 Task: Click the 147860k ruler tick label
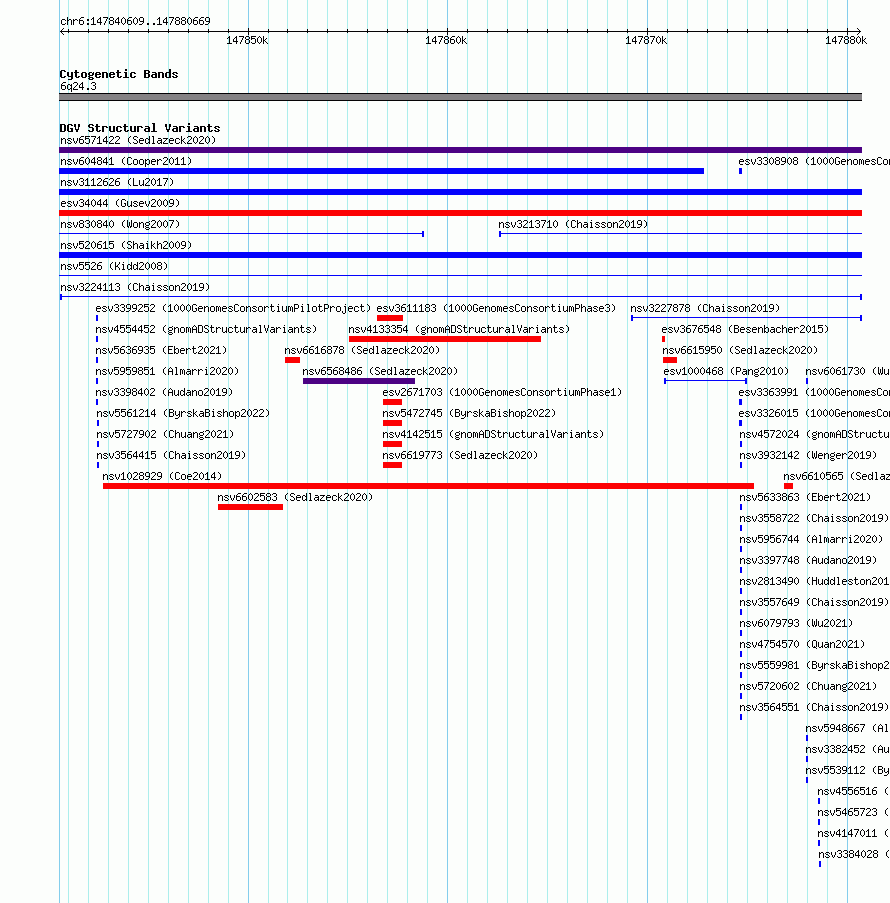[446, 40]
